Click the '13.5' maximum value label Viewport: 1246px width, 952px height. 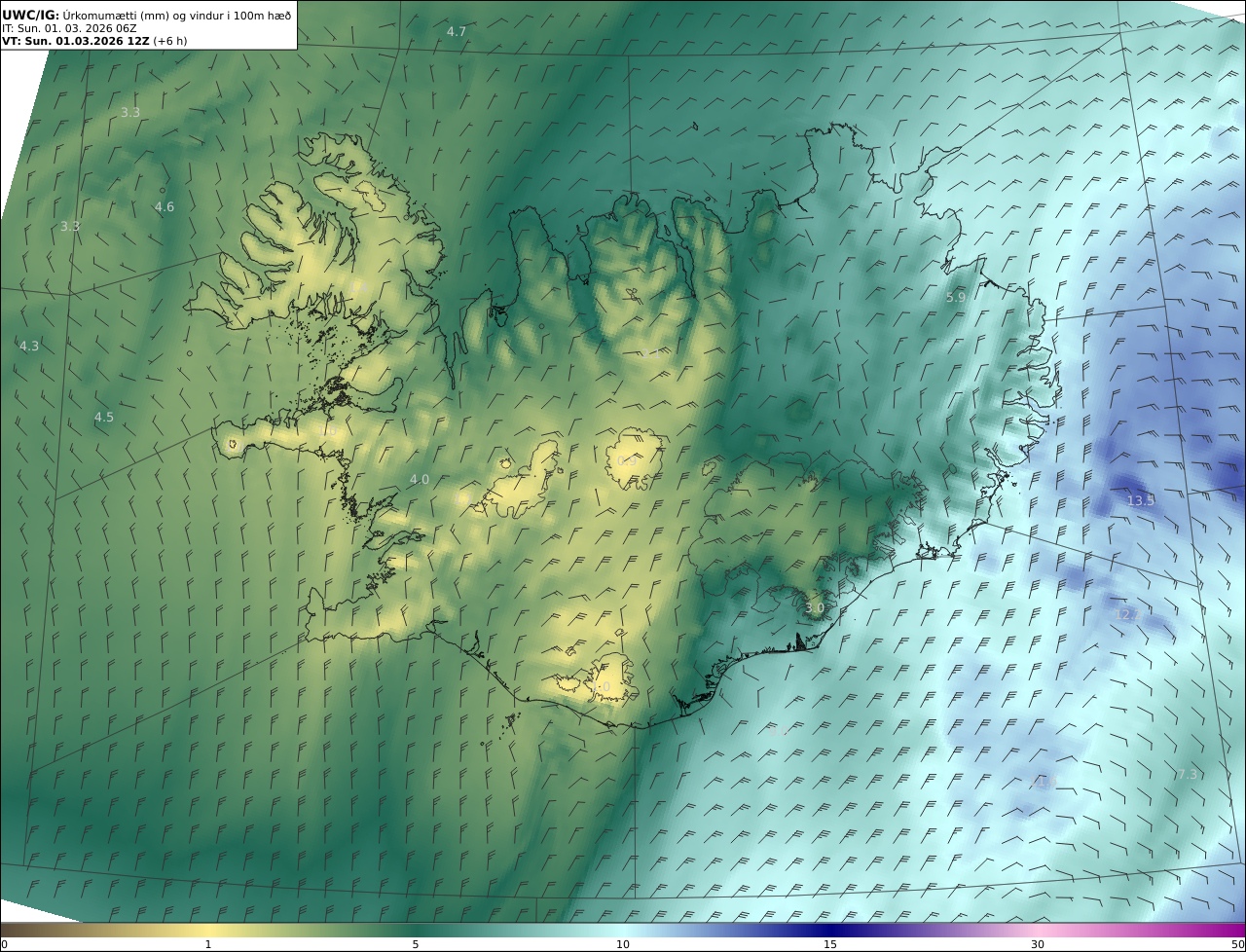tap(1141, 500)
